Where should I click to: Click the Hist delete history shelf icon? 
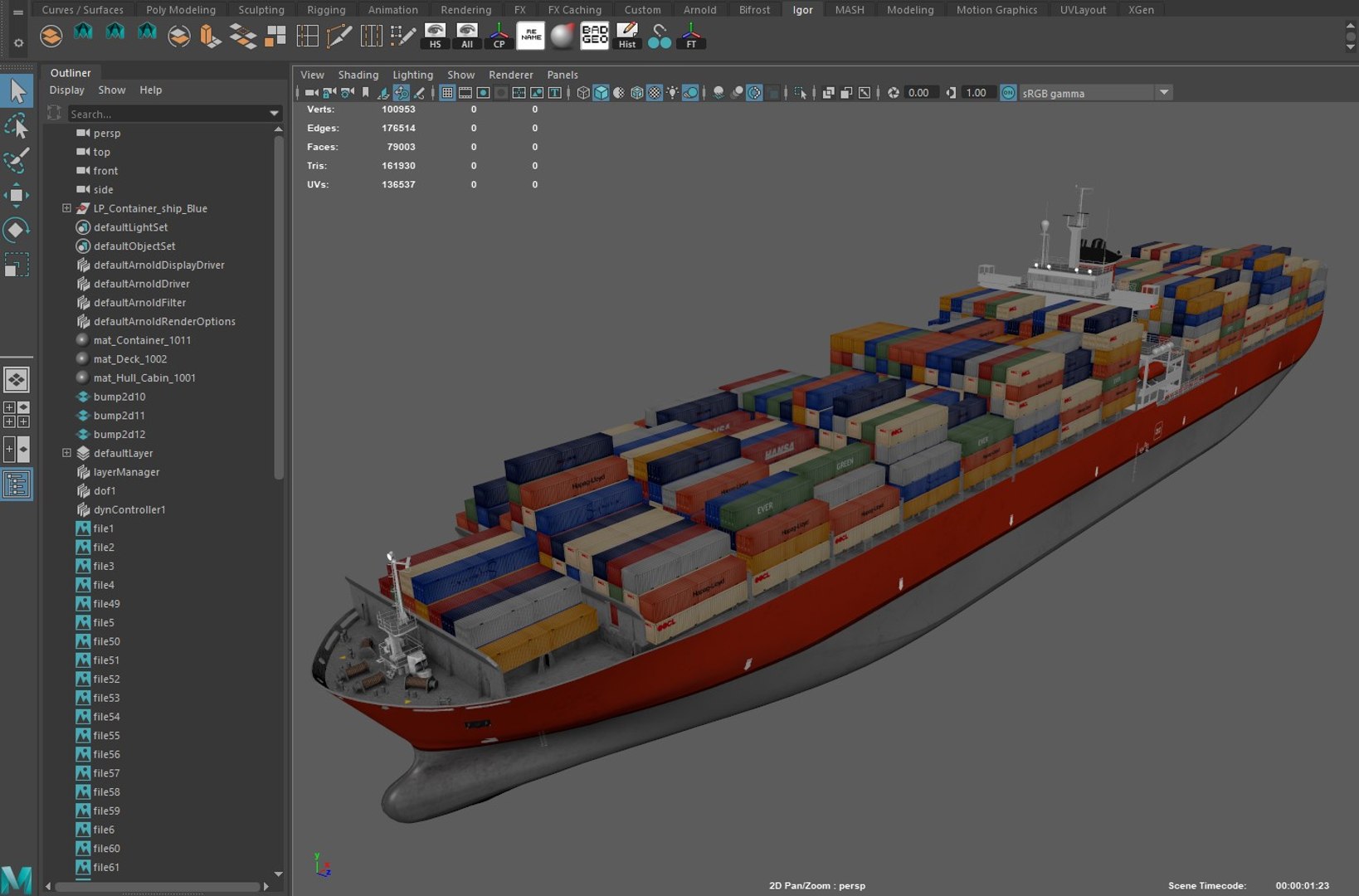click(627, 36)
